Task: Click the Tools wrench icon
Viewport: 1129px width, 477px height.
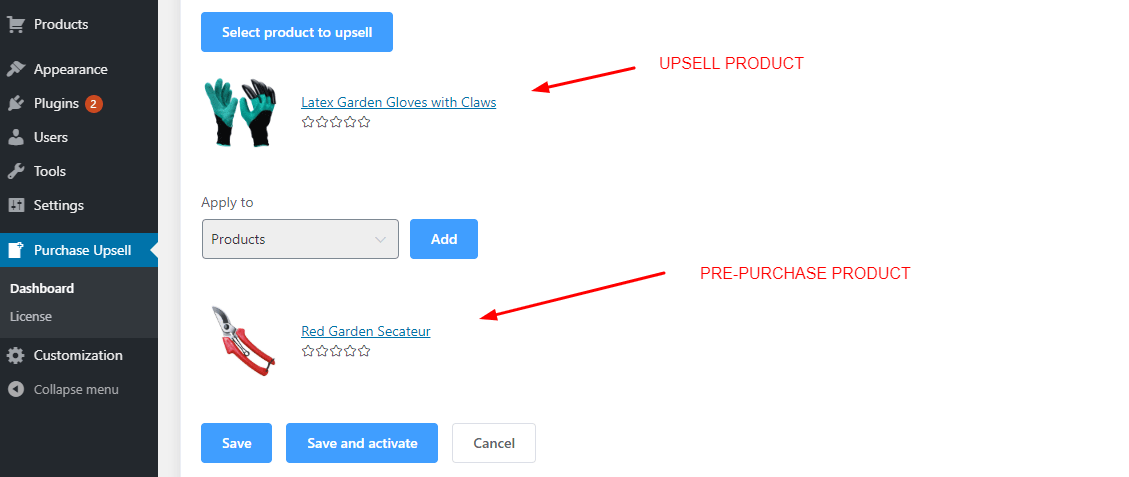Action: click(16, 171)
